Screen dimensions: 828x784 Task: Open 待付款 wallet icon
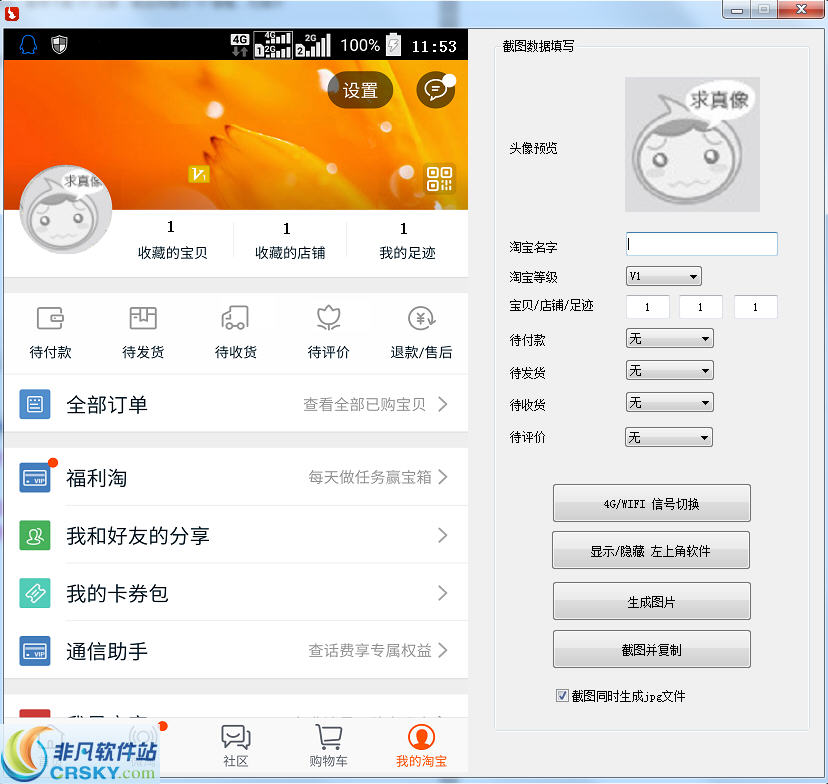tap(50, 318)
